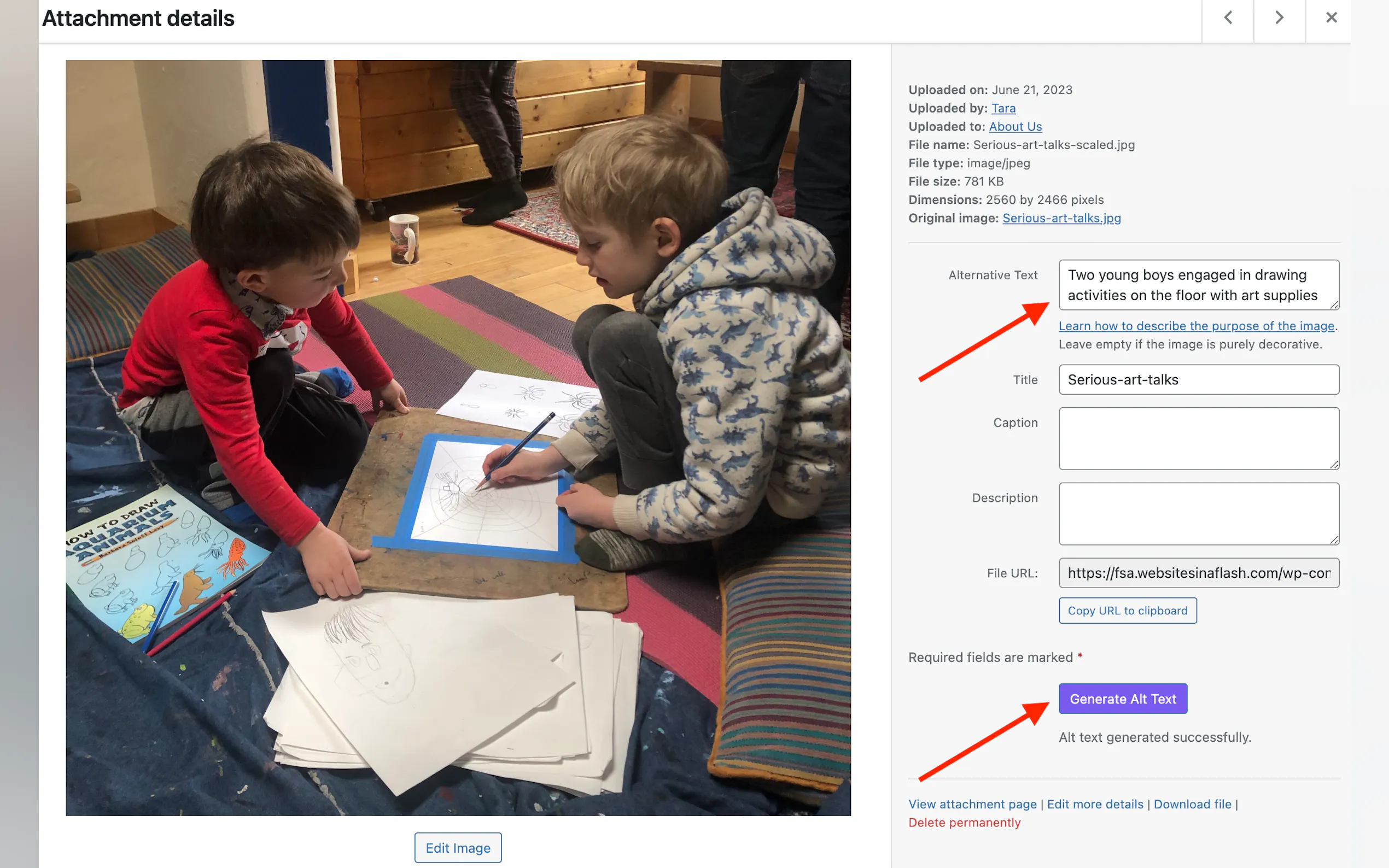
Task: Open the About Us page link
Action: click(x=1015, y=126)
